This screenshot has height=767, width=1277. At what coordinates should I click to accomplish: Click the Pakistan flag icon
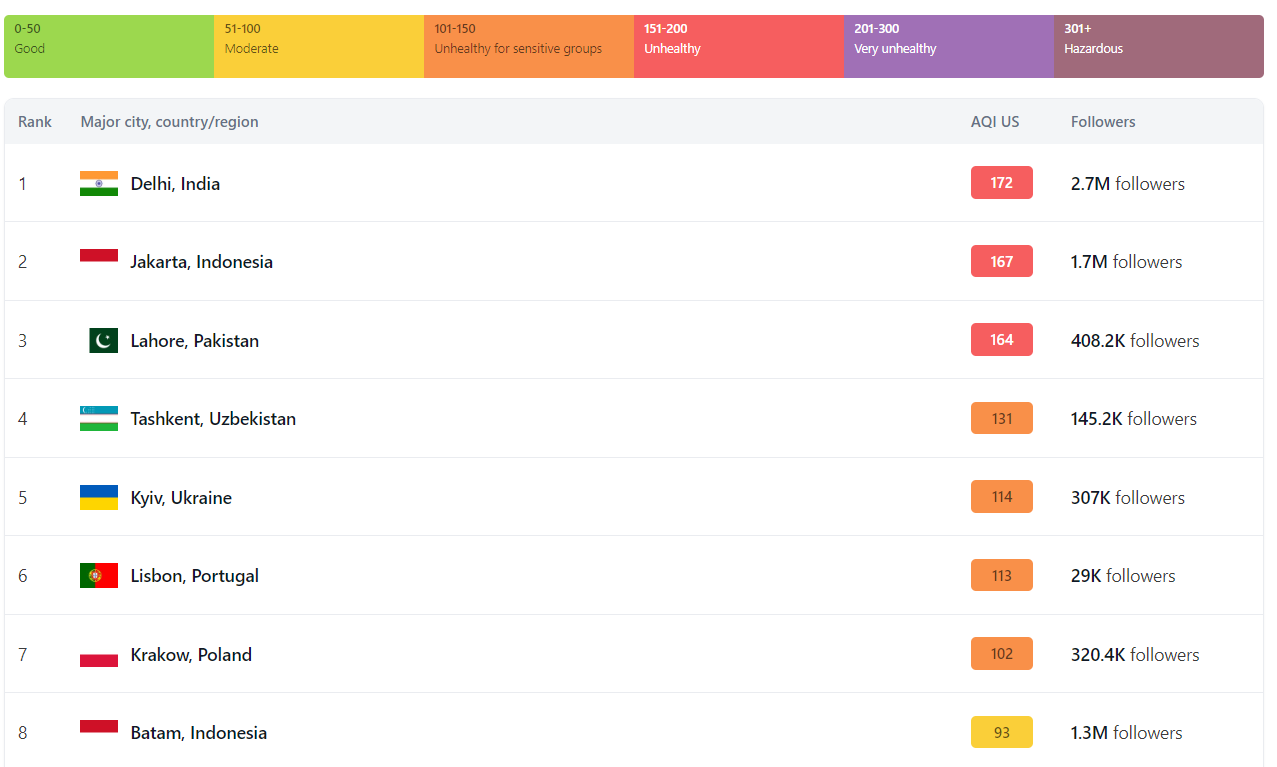(103, 341)
